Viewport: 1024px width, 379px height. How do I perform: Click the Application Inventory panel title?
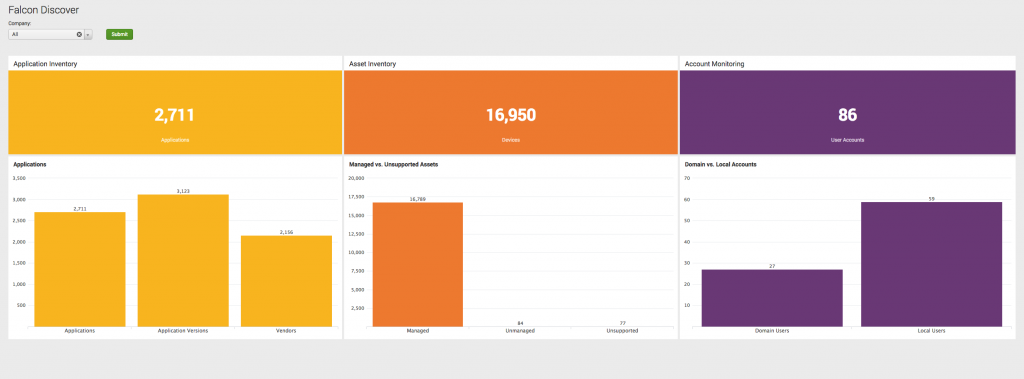(x=46, y=64)
